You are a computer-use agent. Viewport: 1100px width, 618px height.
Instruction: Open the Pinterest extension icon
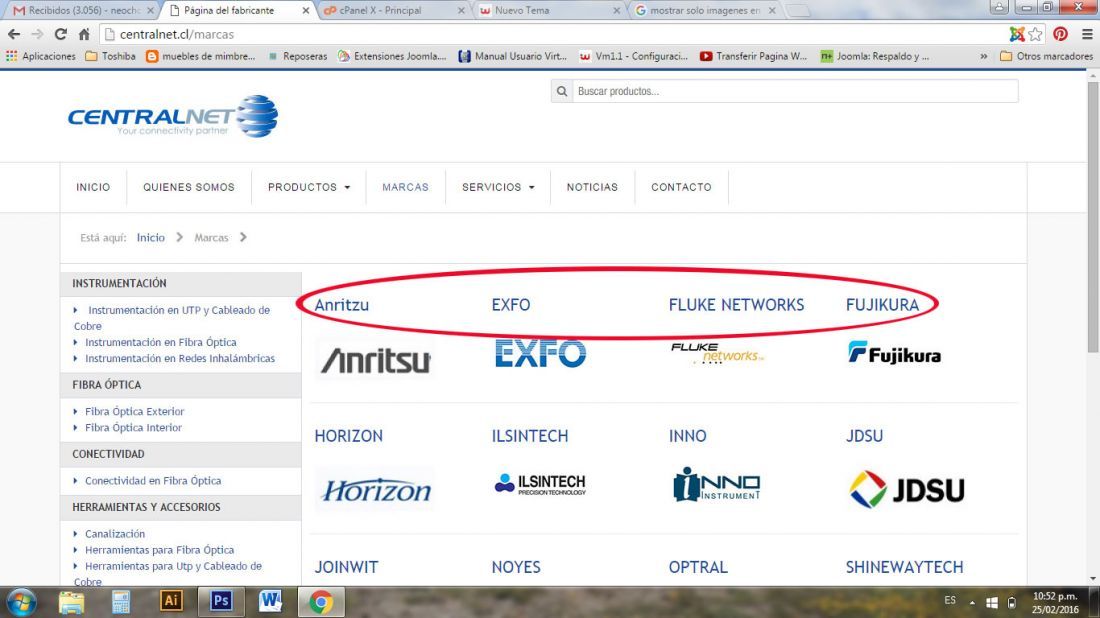tap(1060, 34)
